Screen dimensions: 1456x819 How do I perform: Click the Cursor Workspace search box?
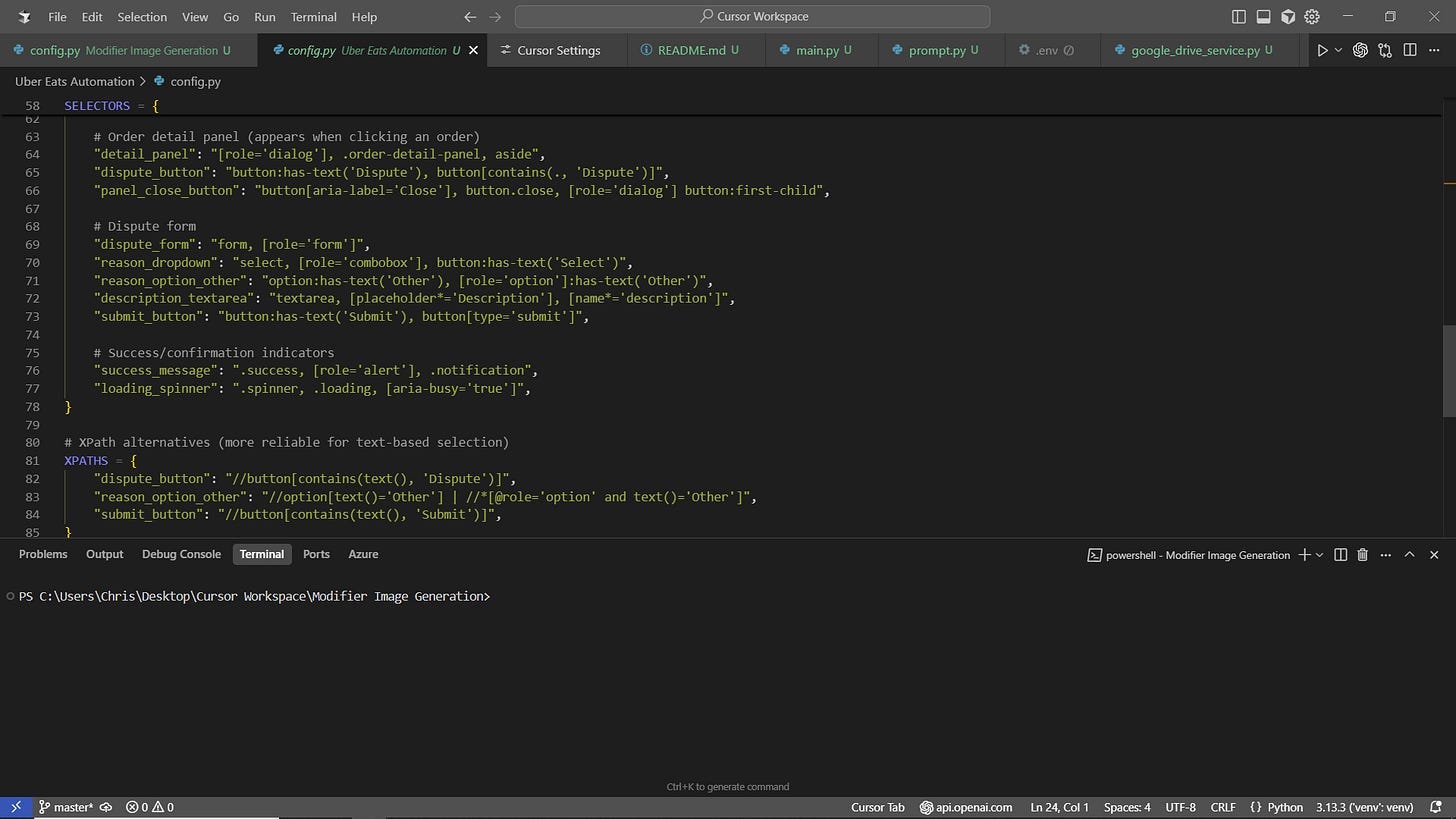(x=752, y=17)
